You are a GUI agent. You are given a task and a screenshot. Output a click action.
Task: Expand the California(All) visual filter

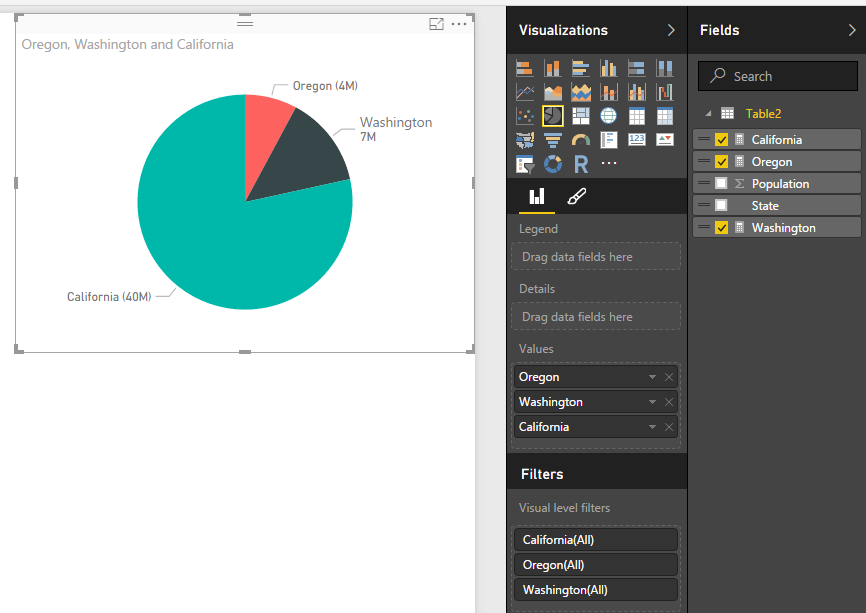pyautogui.click(x=595, y=540)
